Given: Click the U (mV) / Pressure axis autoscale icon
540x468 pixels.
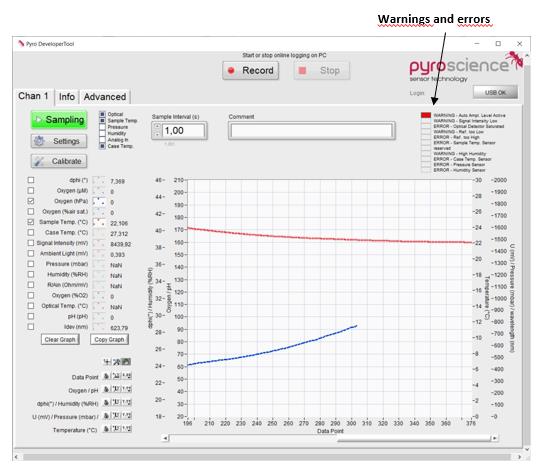Looking at the screenshot, I should (x=116, y=416).
